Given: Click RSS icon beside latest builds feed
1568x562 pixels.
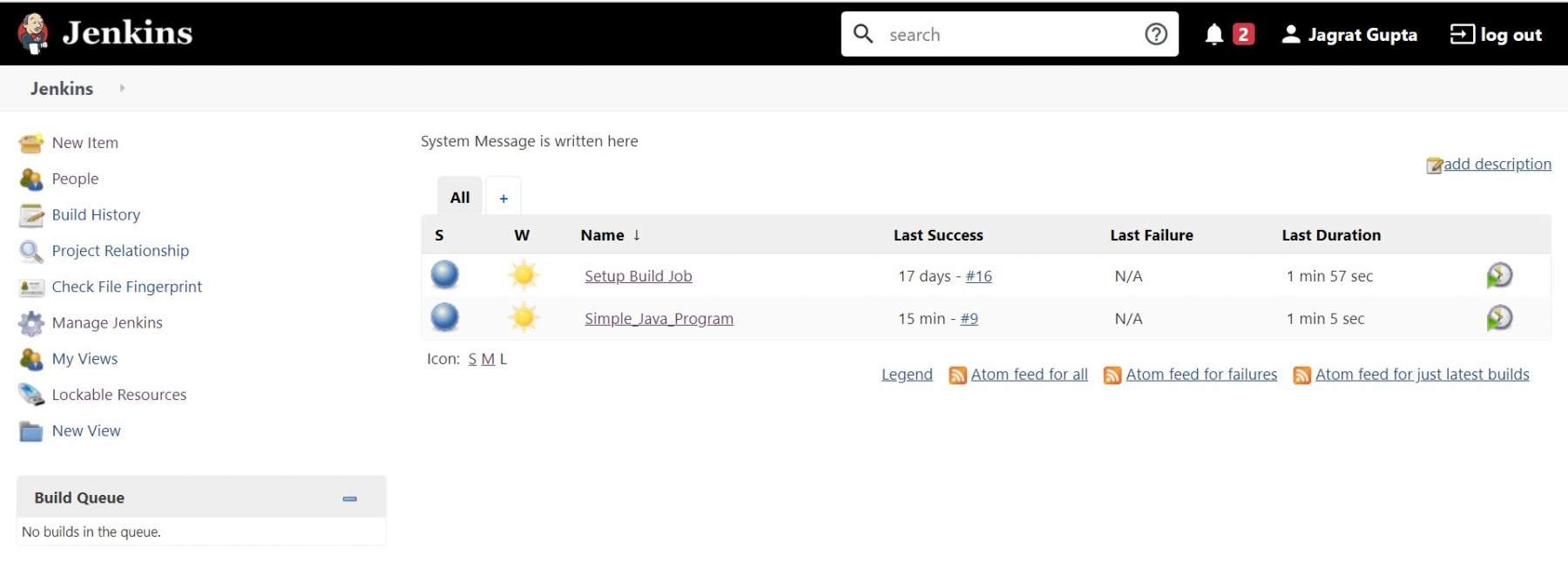Looking at the screenshot, I should [1302, 376].
